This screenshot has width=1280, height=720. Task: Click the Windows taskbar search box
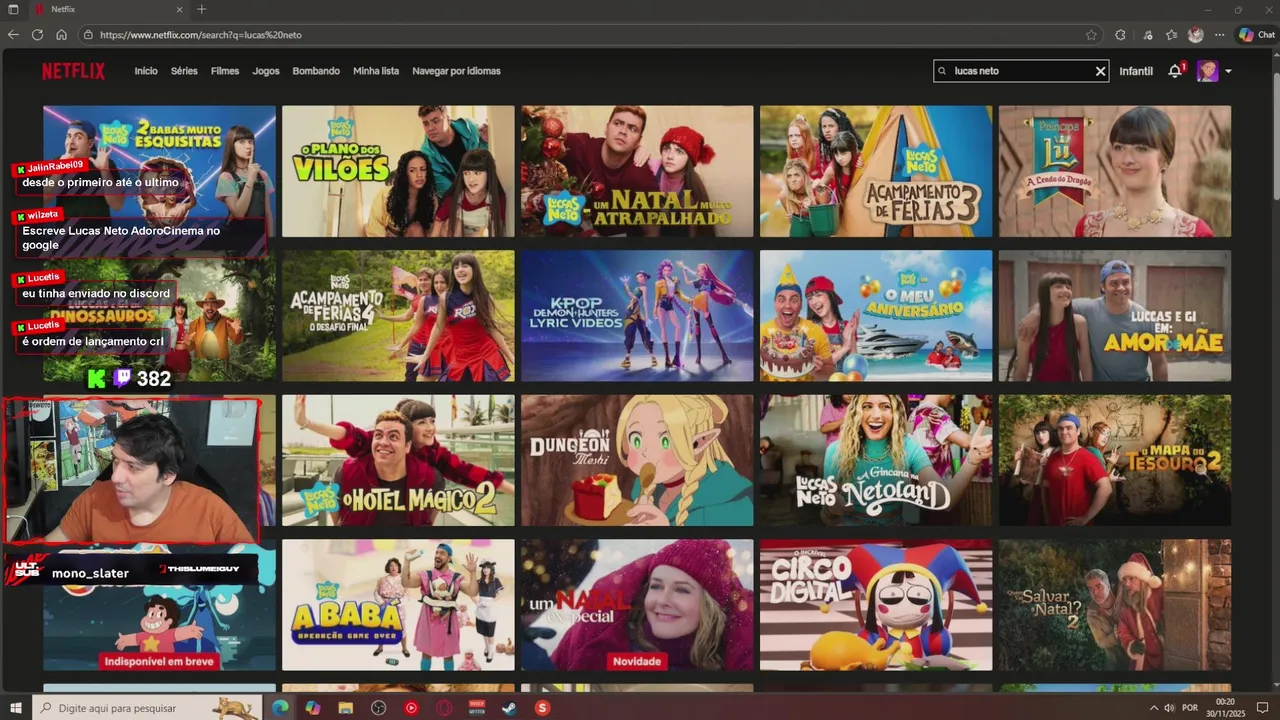pos(146,708)
